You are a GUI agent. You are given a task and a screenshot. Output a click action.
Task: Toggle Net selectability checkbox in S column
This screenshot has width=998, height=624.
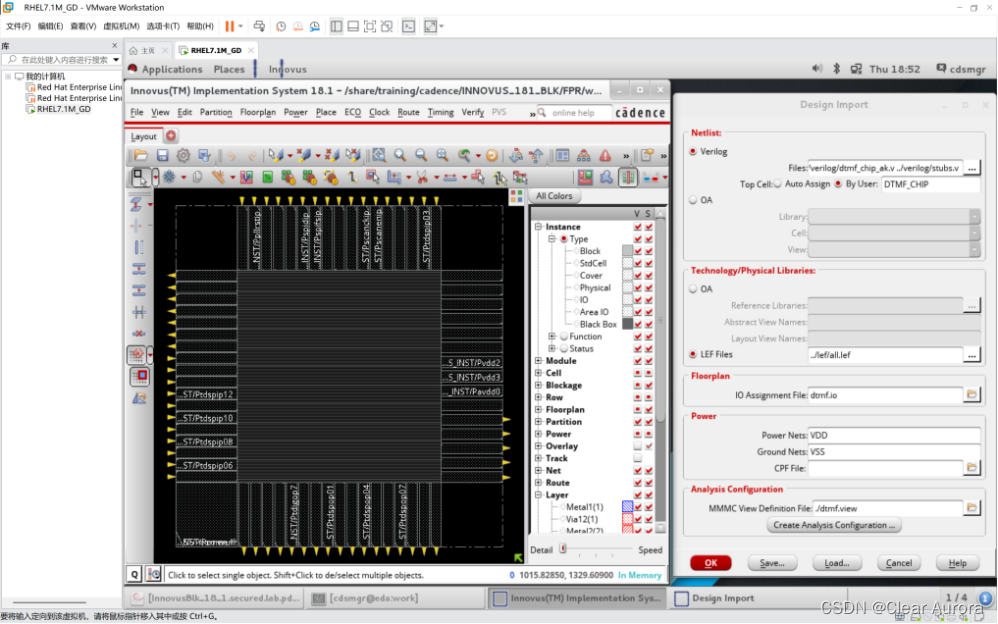coord(649,471)
